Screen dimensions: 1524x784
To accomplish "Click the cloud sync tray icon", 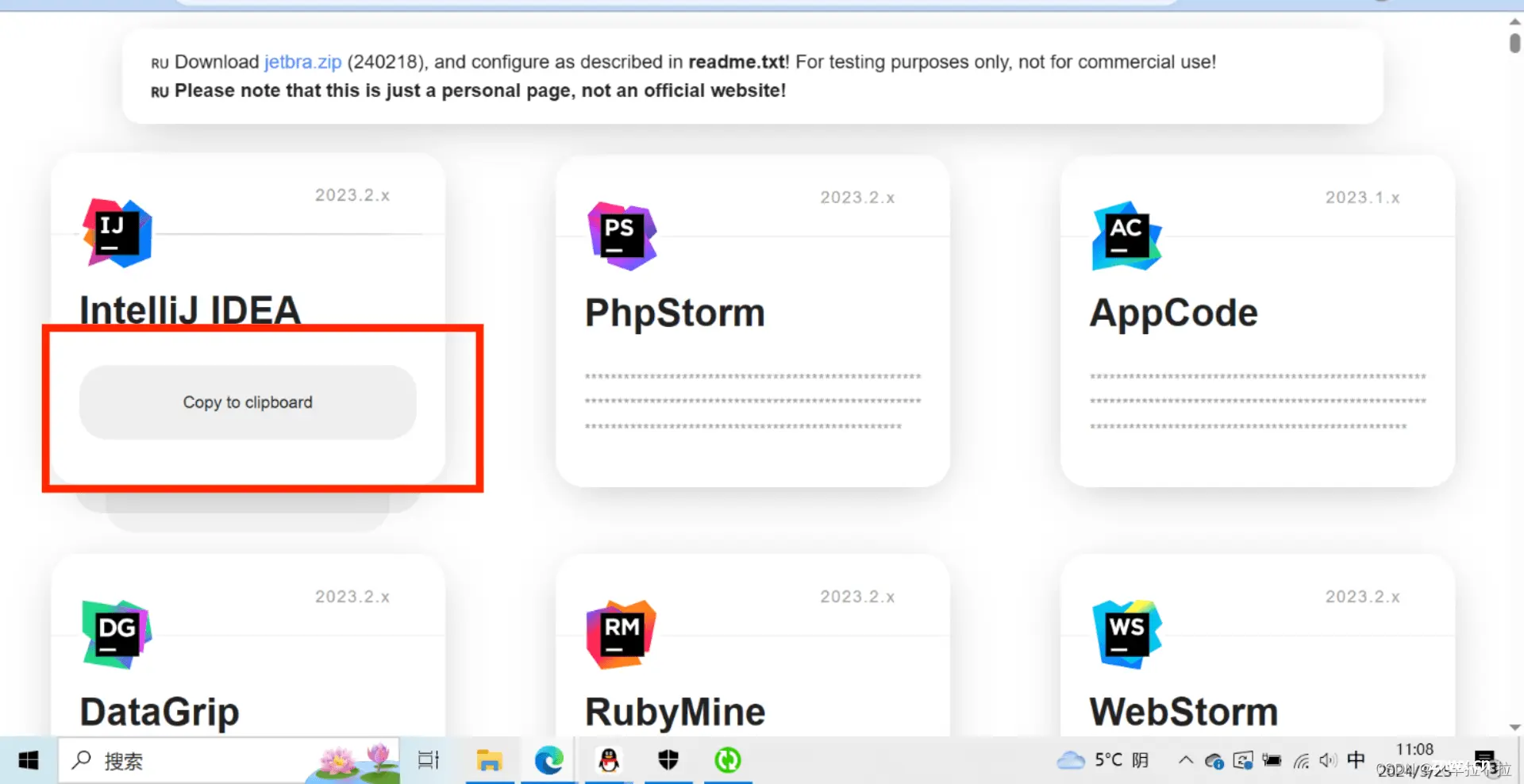I will click(x=1214, y=761).
